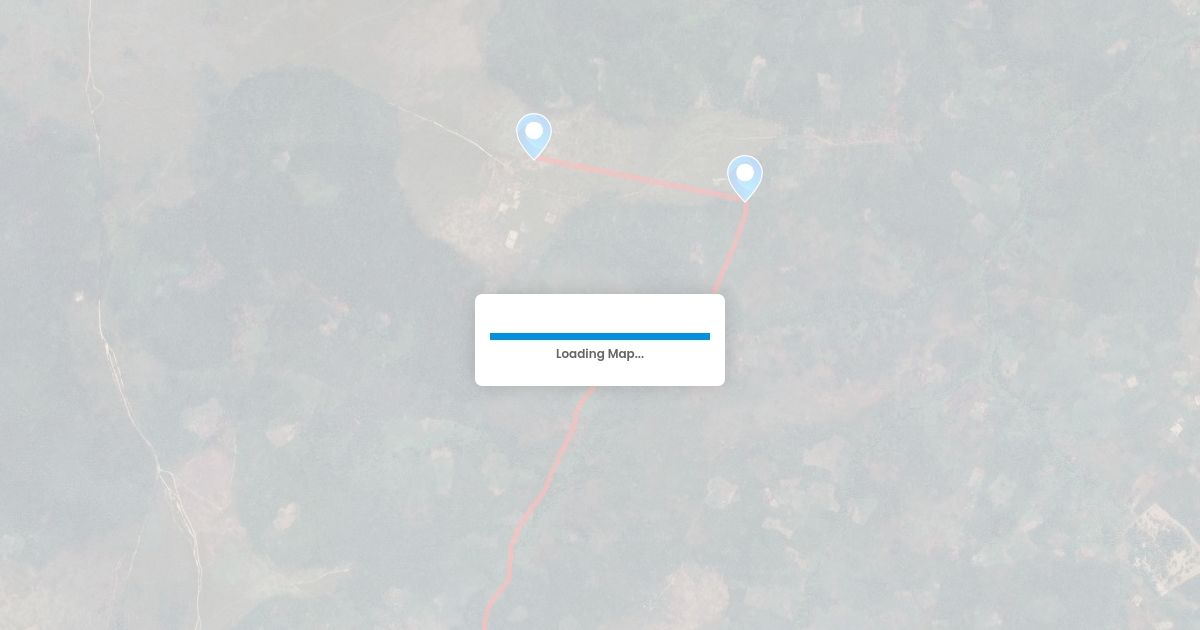Click the "Loading Map..." text

(x=600, y=354)
